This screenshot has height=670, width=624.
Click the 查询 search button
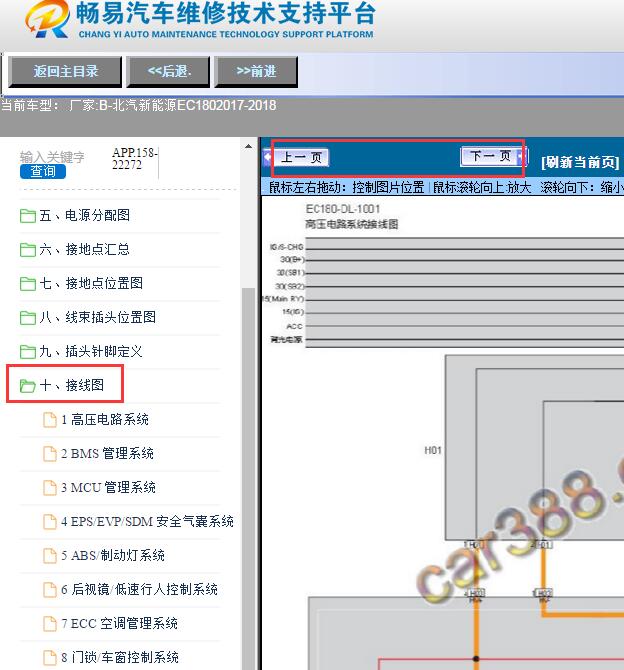coord(43,171)
